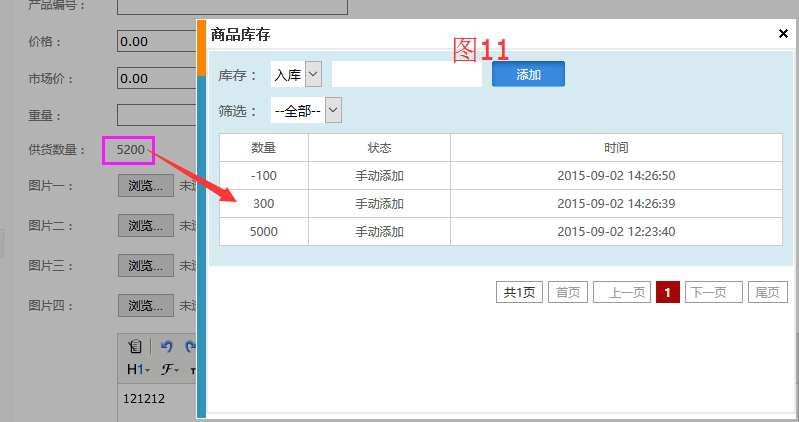Click the undo arrow icon in editor
The height and width of the screenshot is (422, 799).
tap(167, 347)
